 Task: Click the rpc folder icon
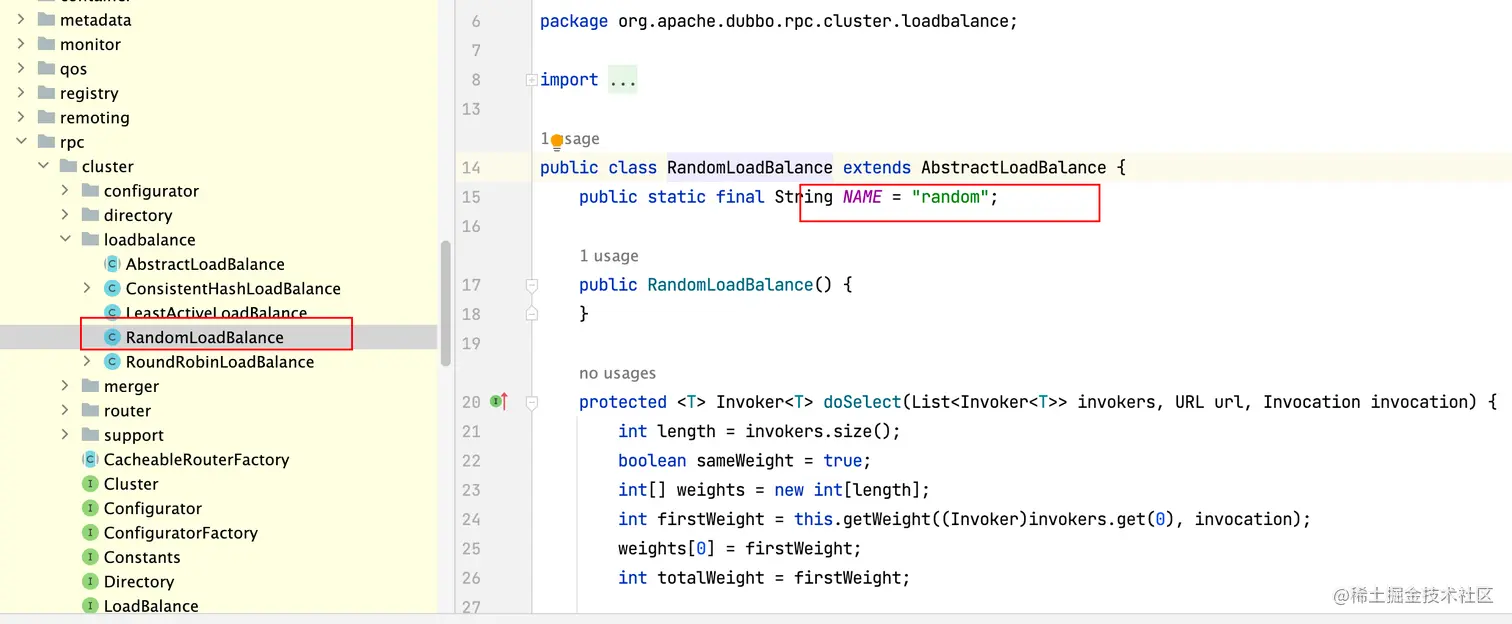coord(45,142)
